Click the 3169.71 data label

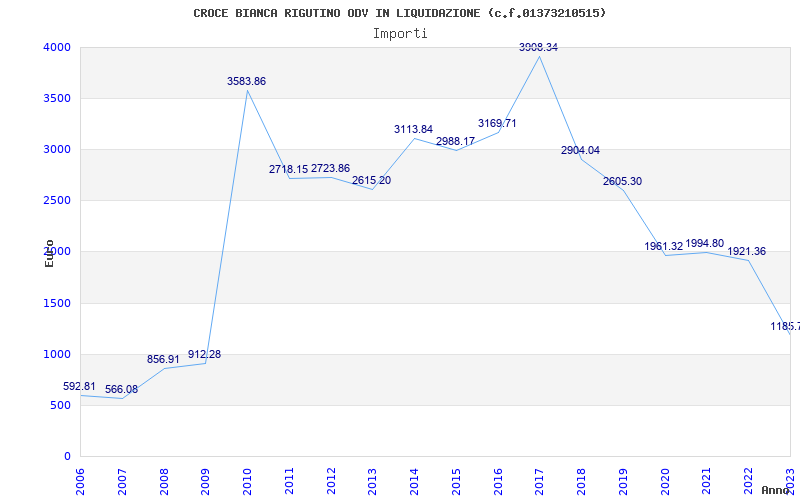pyautogui.click(x=497, y=123)
